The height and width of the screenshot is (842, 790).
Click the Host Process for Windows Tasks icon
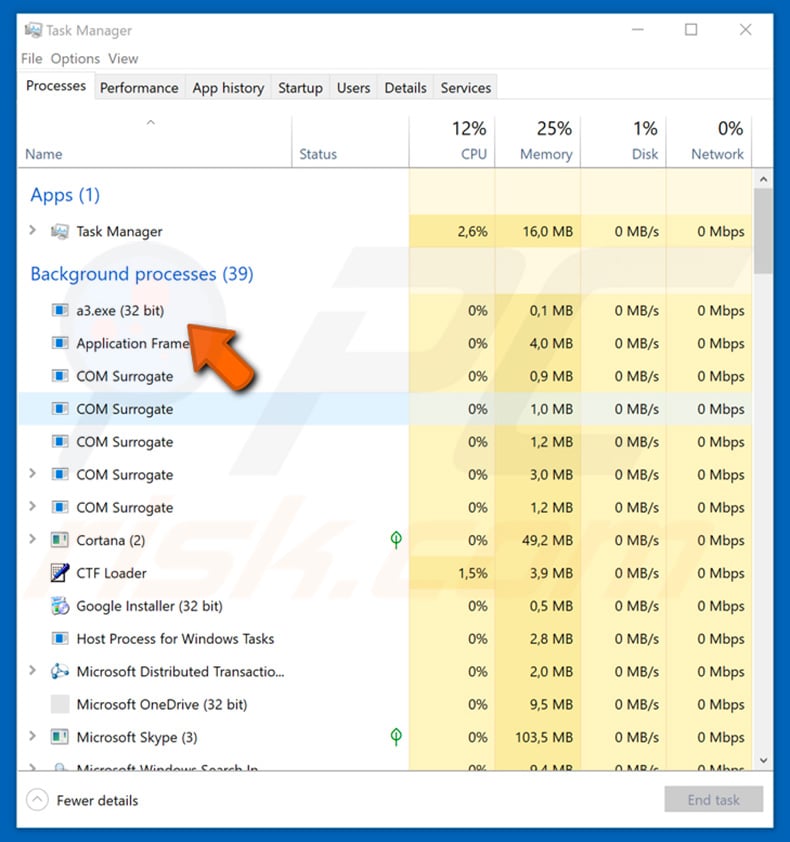point(60,638)
